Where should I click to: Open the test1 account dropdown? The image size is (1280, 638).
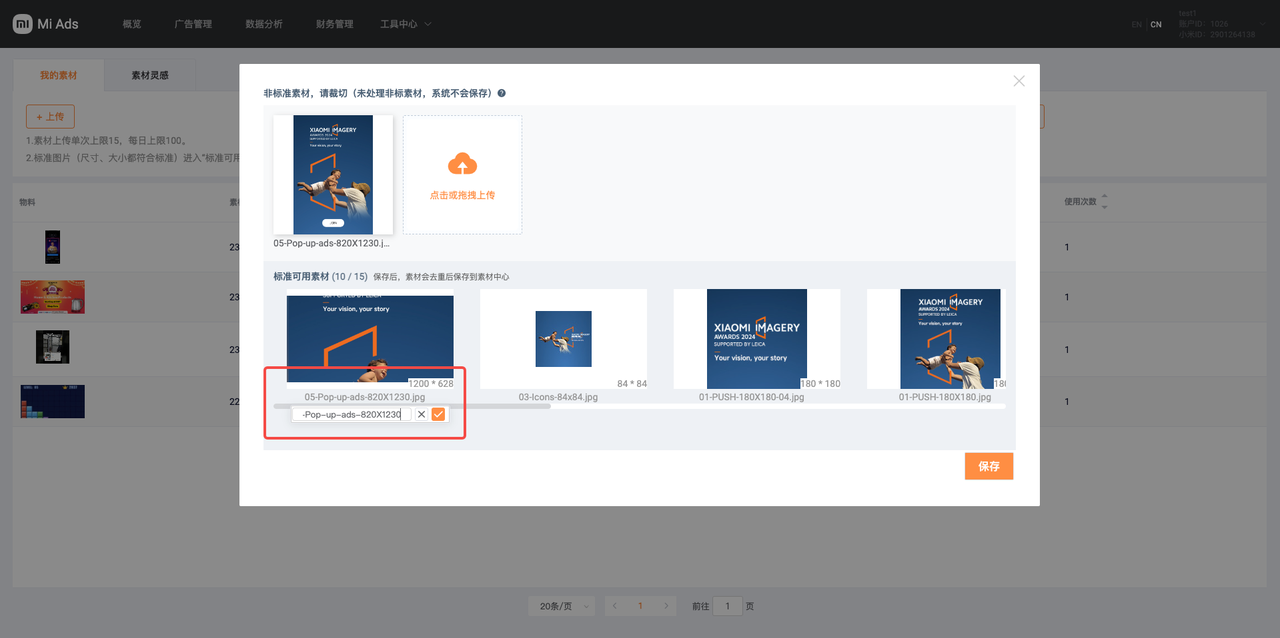(1216, 24)
